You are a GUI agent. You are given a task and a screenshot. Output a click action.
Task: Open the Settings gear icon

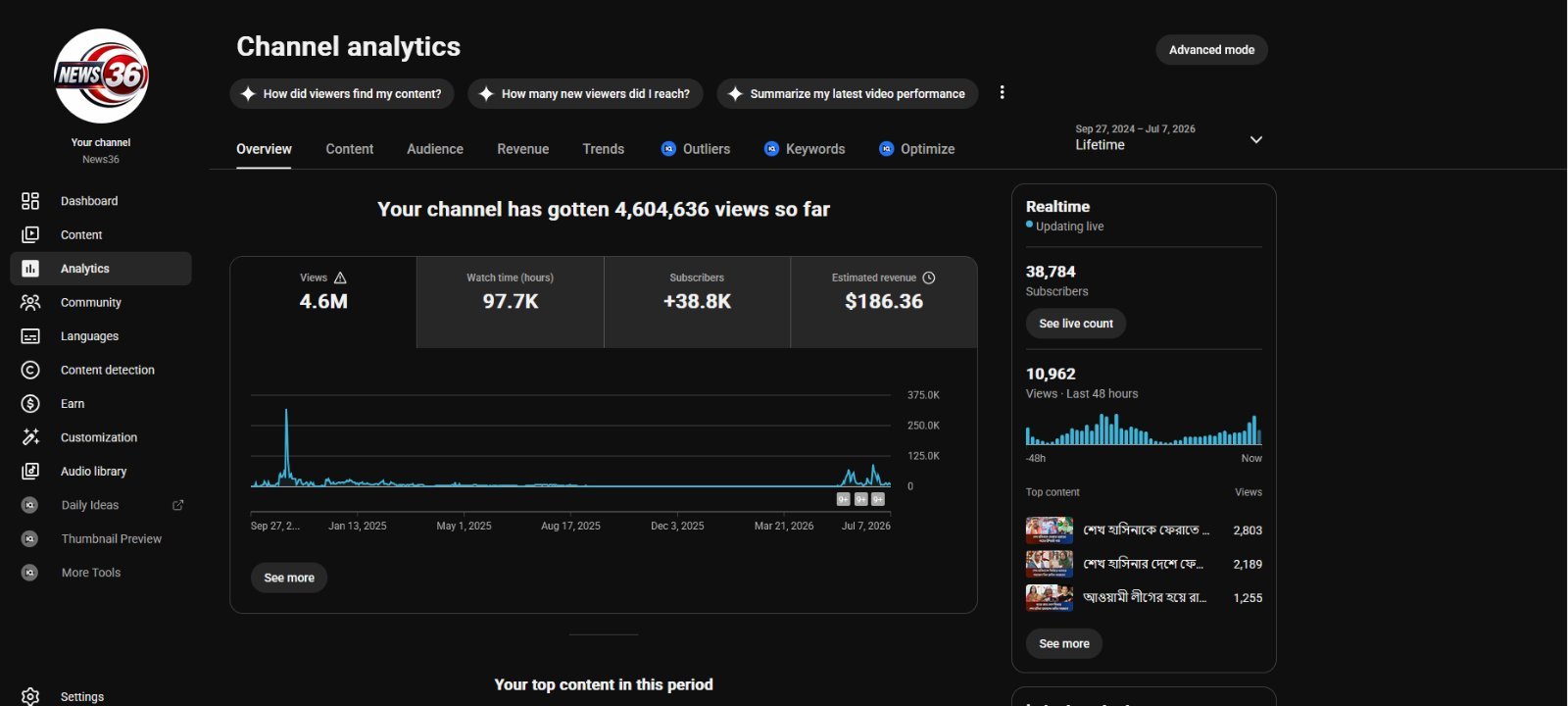coord(30,696)
